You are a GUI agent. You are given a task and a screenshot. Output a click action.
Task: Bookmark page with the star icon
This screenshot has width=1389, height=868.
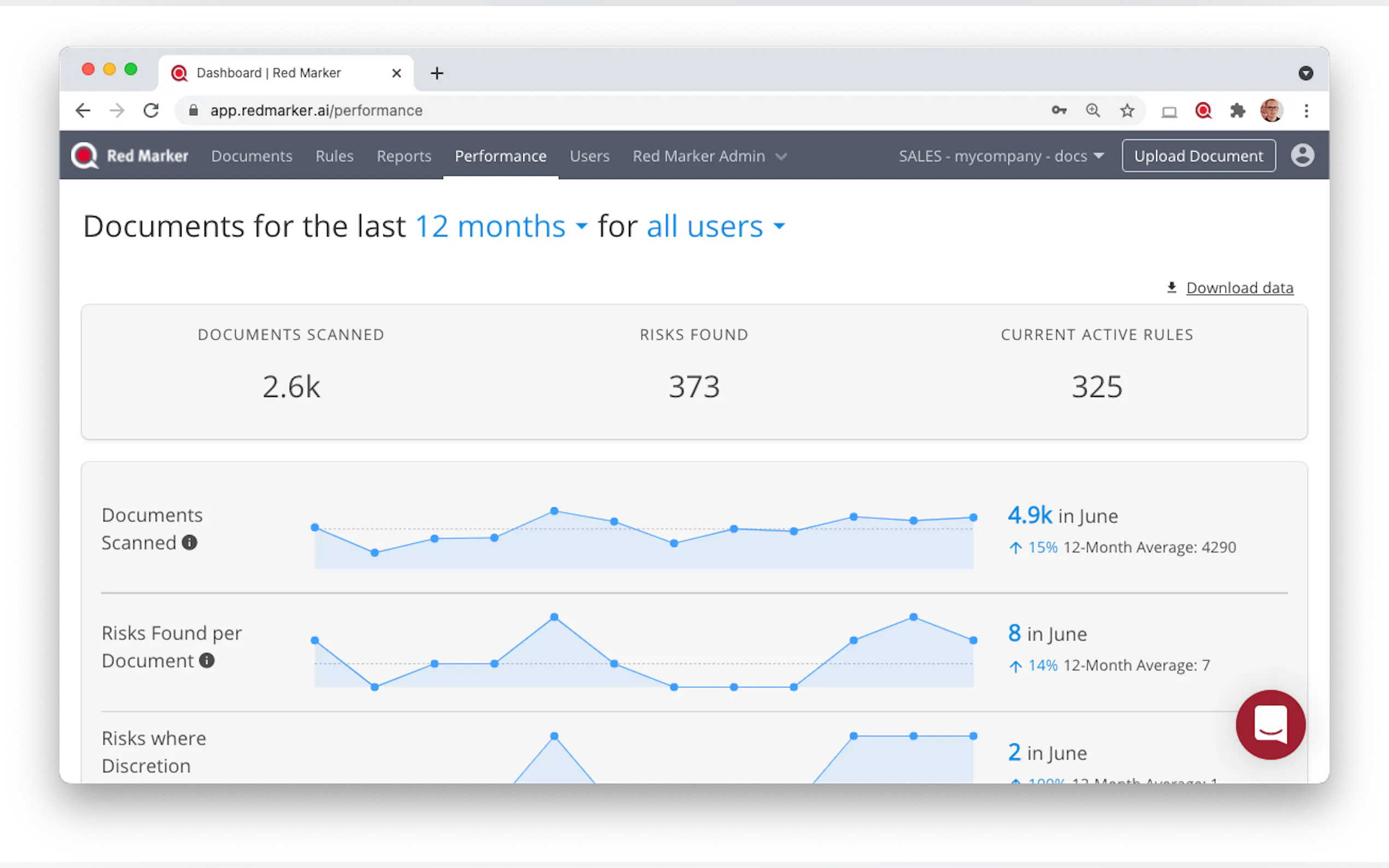pos(1127,110)
